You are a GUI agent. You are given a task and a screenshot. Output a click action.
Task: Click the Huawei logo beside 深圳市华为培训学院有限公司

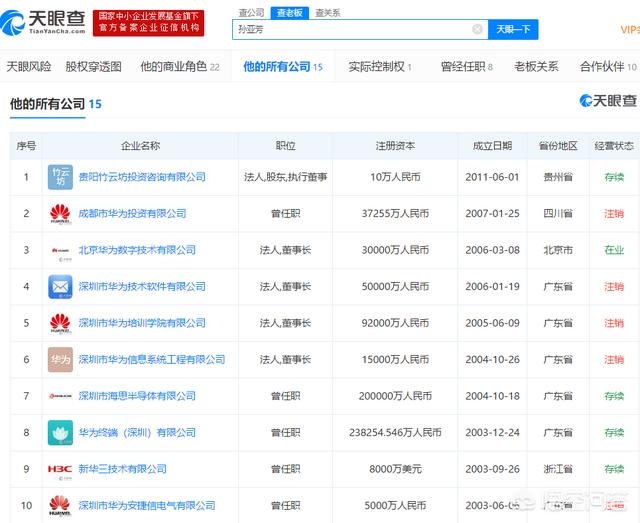60,323
